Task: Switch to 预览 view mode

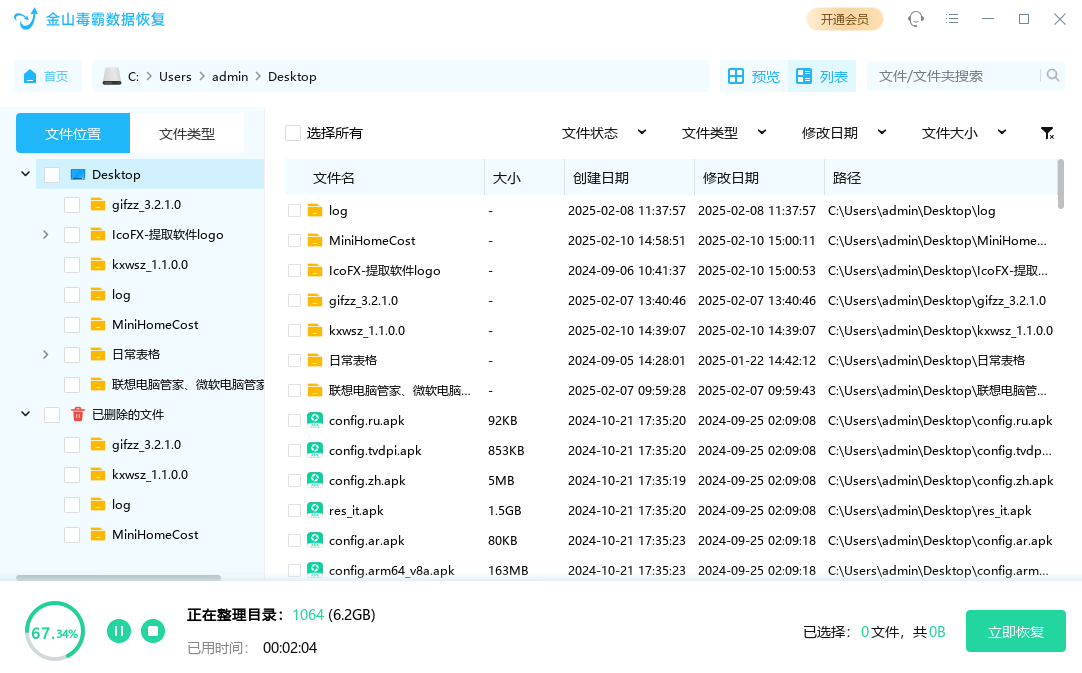Action: pyautogui.click(x=753, y=76)
